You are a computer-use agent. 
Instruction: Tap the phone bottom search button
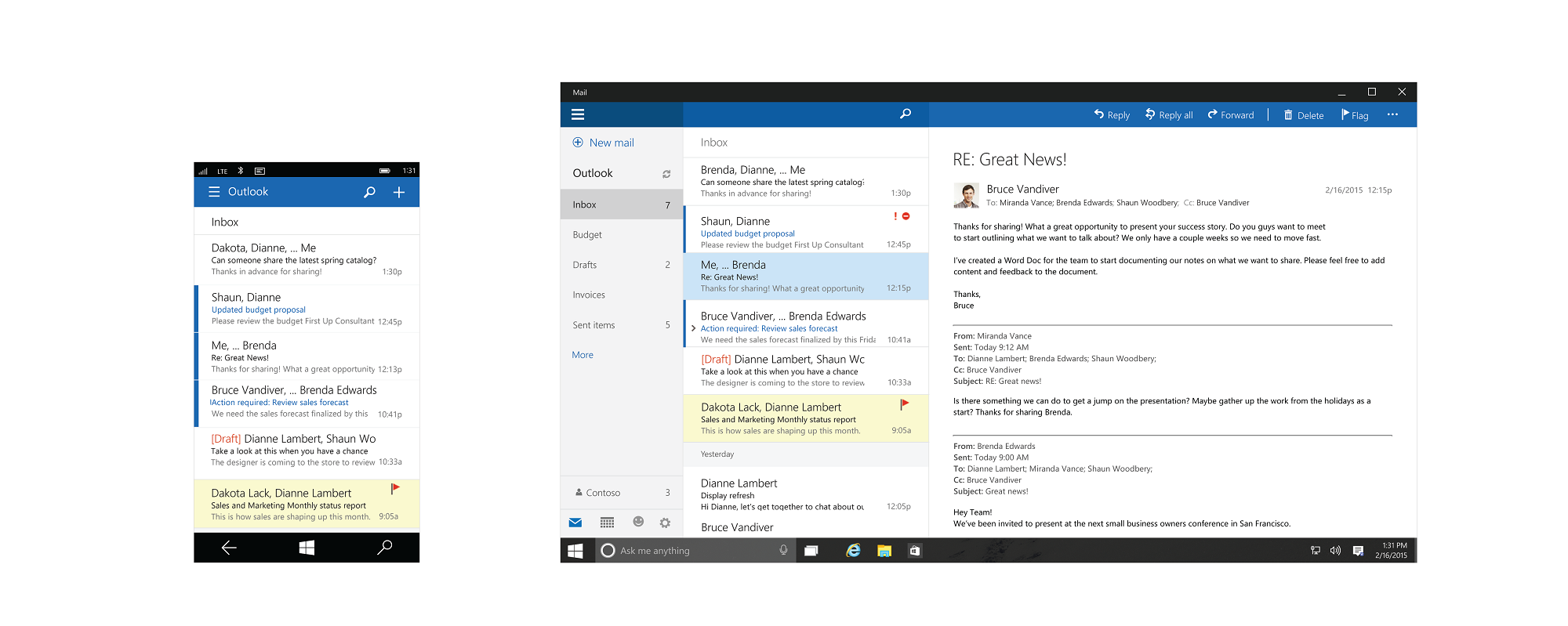coord(384,548)
